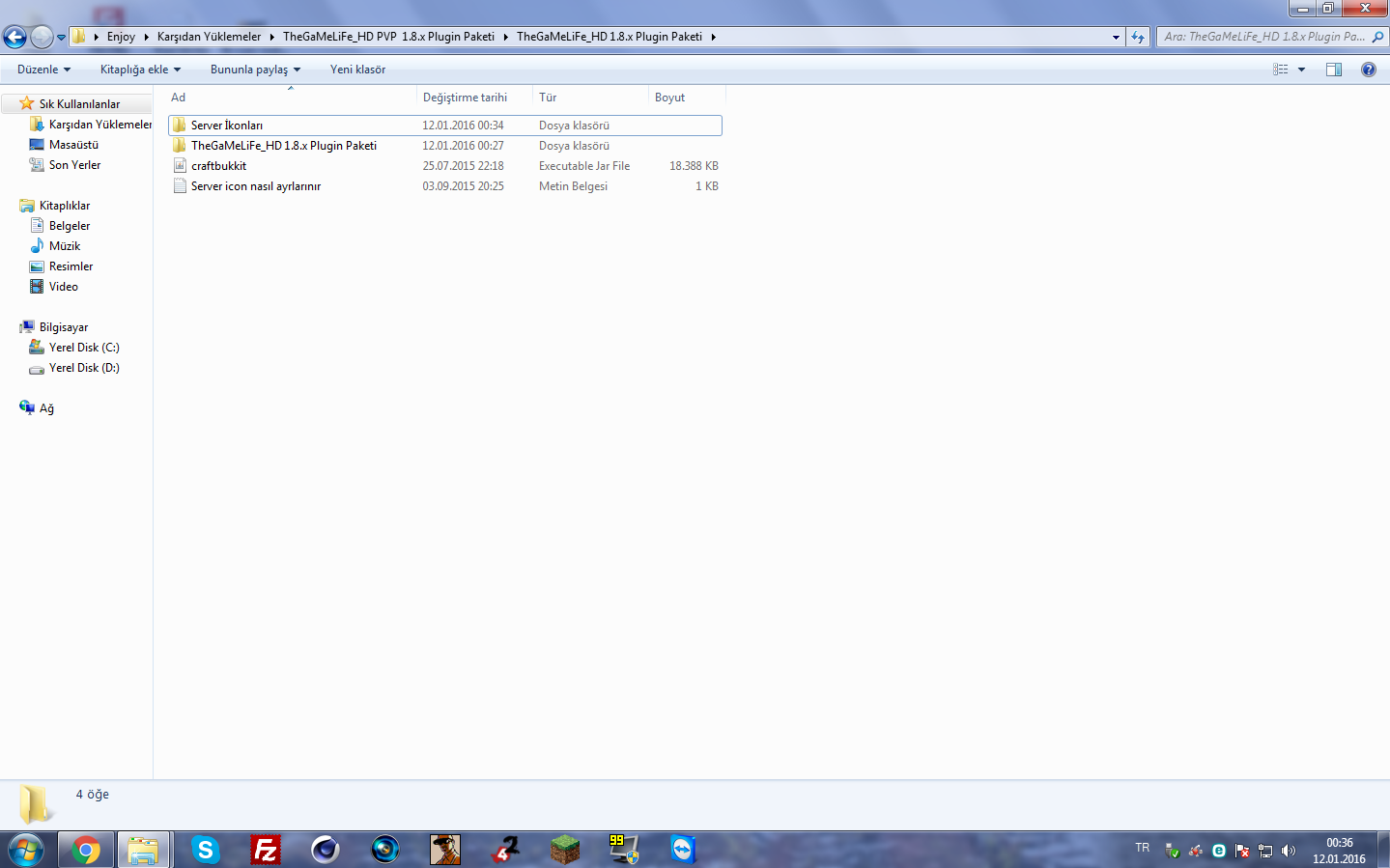The height and width of the screenshot is (868, 1390).
Task: Open the Düzenle menu
Action: (43, 70)
